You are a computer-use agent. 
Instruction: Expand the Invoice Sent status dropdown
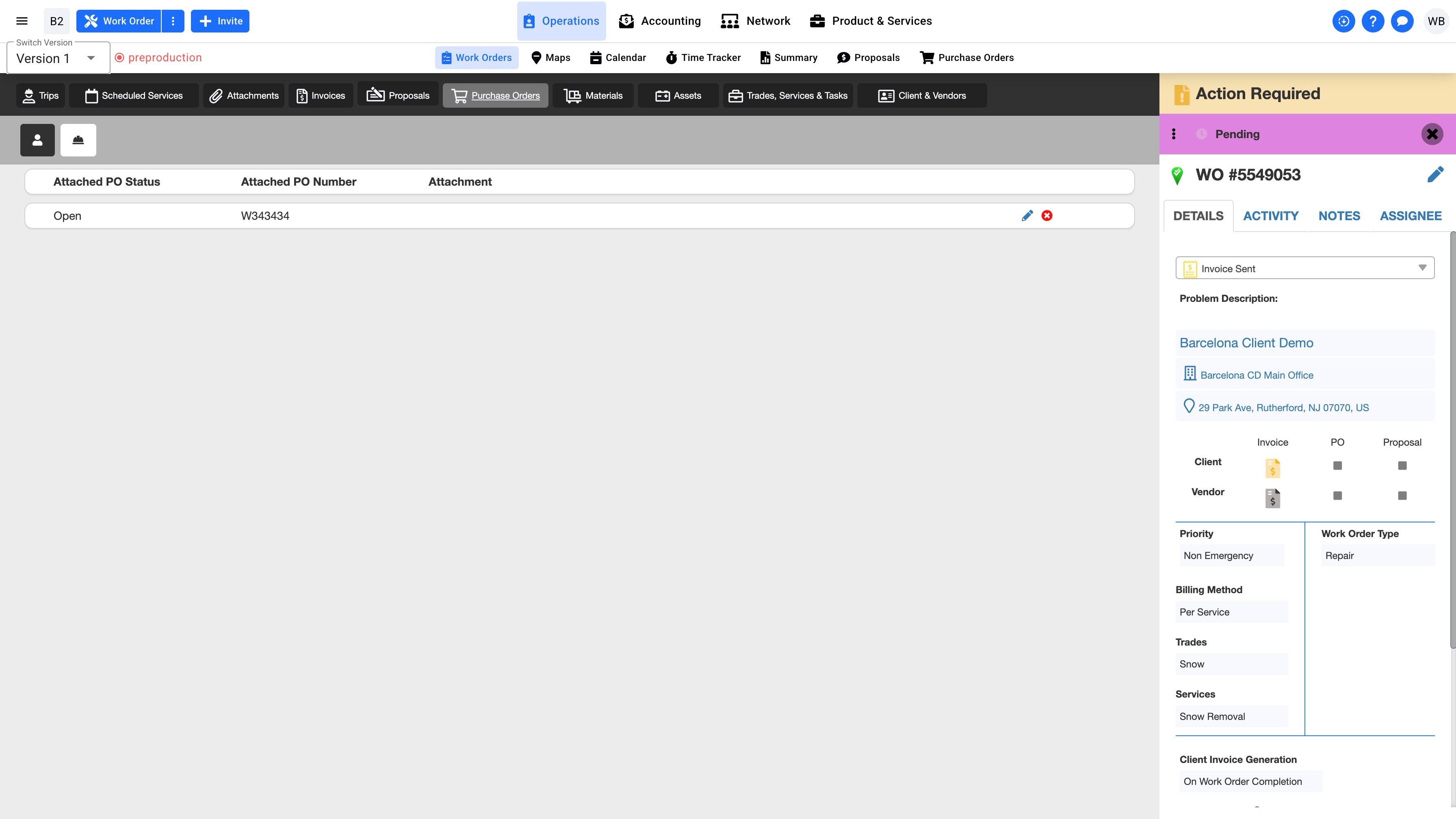[x=1304, y=268]
